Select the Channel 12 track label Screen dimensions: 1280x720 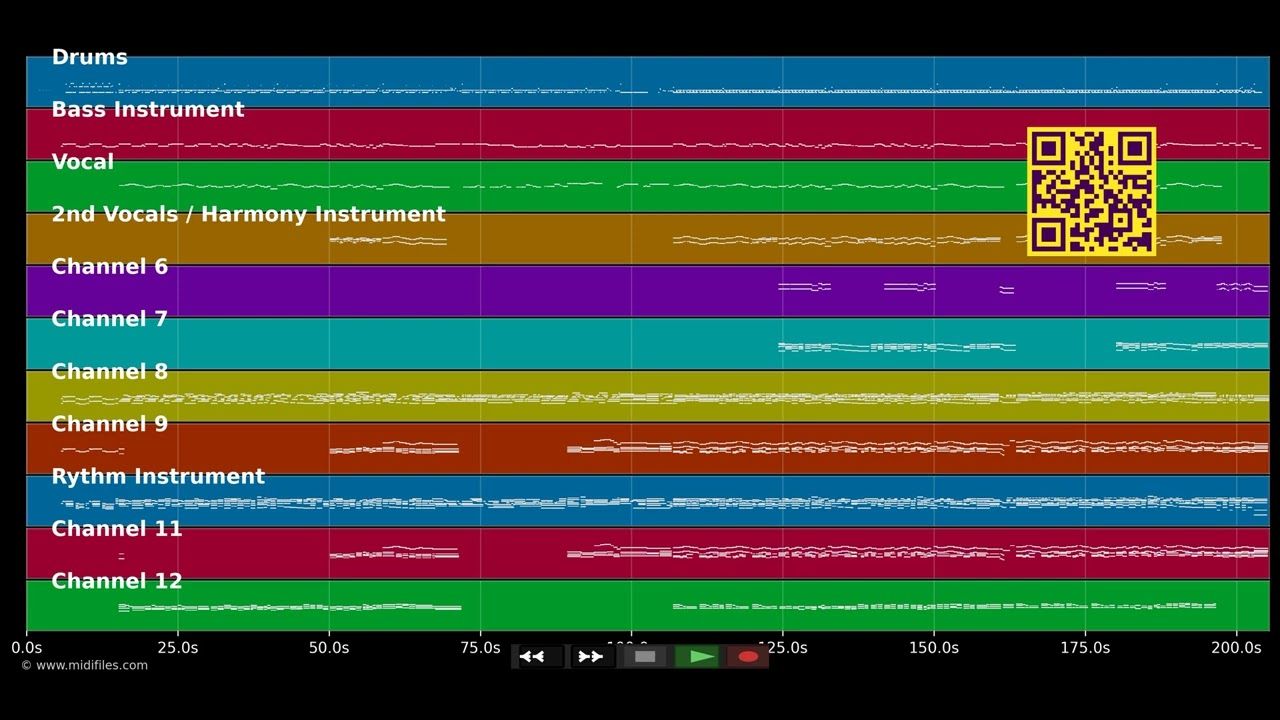tap(116, 581)
